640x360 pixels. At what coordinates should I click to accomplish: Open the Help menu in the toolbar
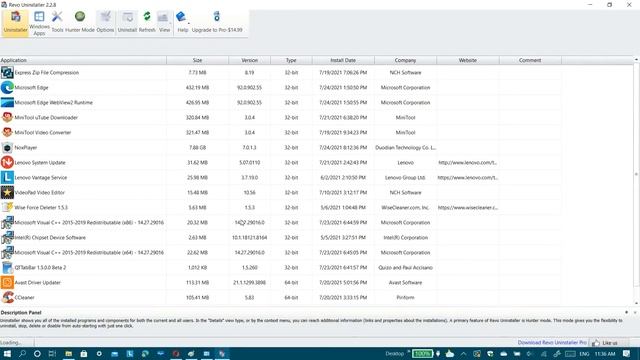[x=182, y=22]
